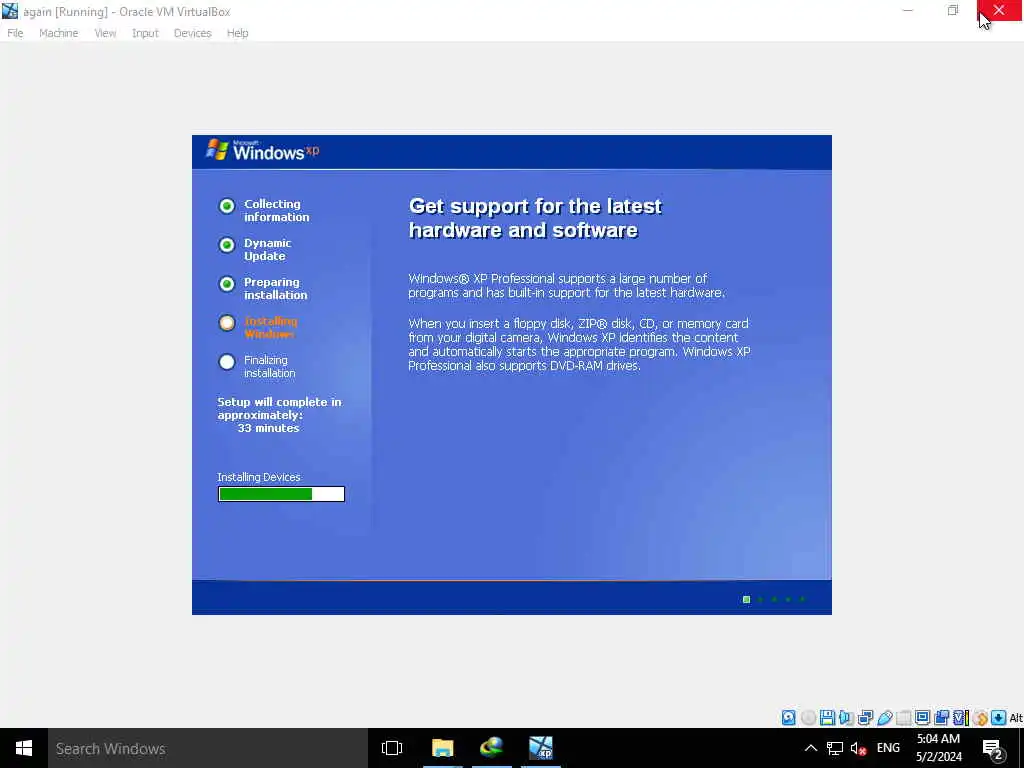Open Internet Explorer from taskbar
The image size is (1024, 768).
492,748
